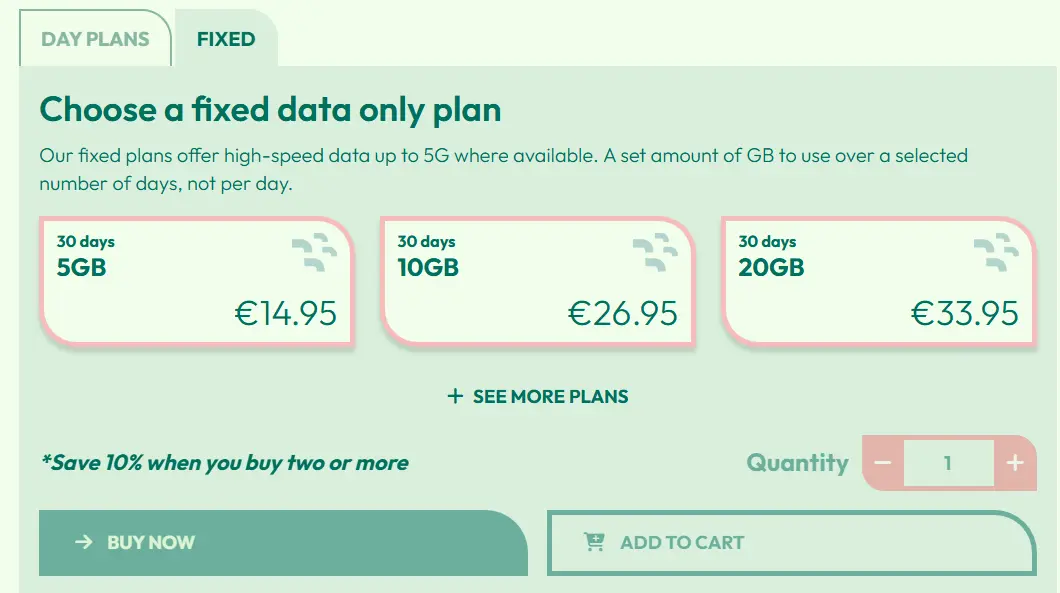The height and width of the screenshot is (593, 1060).
Task: Click the plus icon to increase quantity
Action: [1014, 463]
